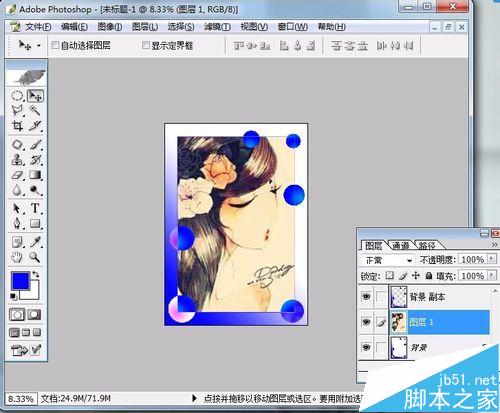The height and width of the screenshot is (413, 500).
Task: Select the Type tool
Action: click(35, 208)
